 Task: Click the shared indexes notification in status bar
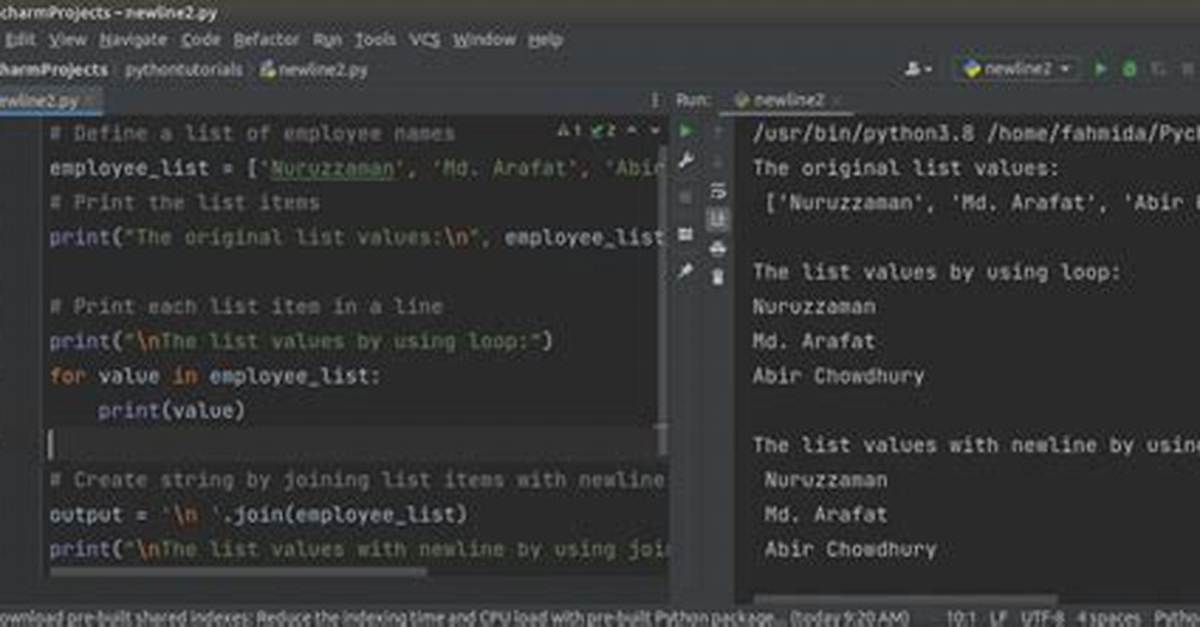[455, 617]
